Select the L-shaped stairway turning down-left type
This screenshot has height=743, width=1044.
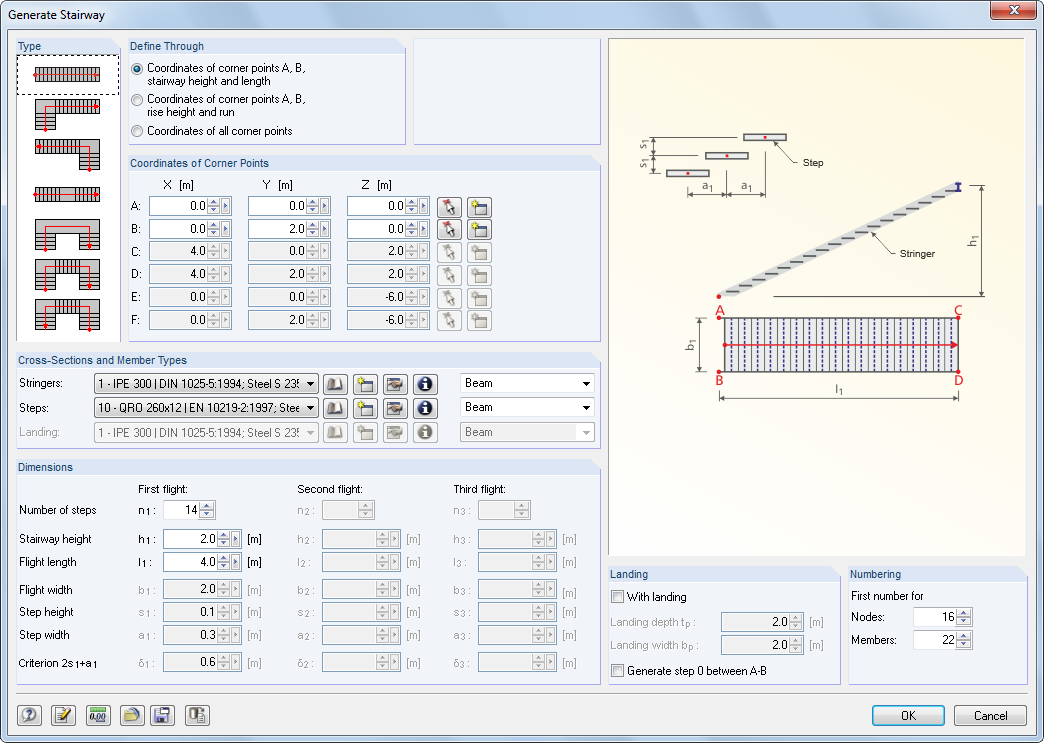coord(67,115)
